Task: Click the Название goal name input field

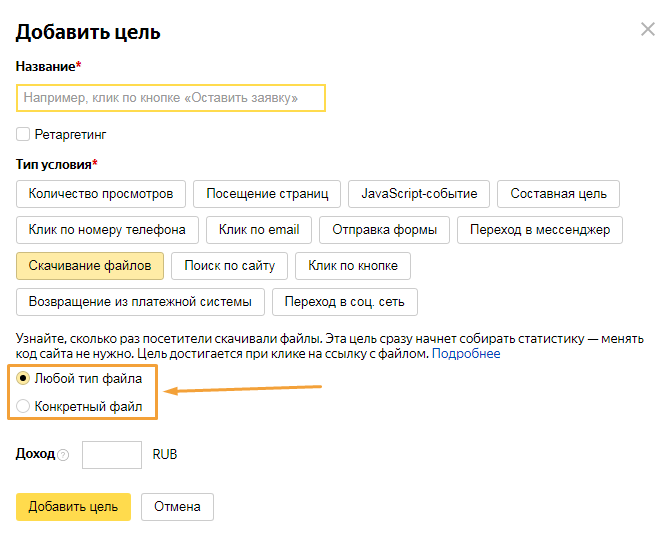Action: point(171,98)
